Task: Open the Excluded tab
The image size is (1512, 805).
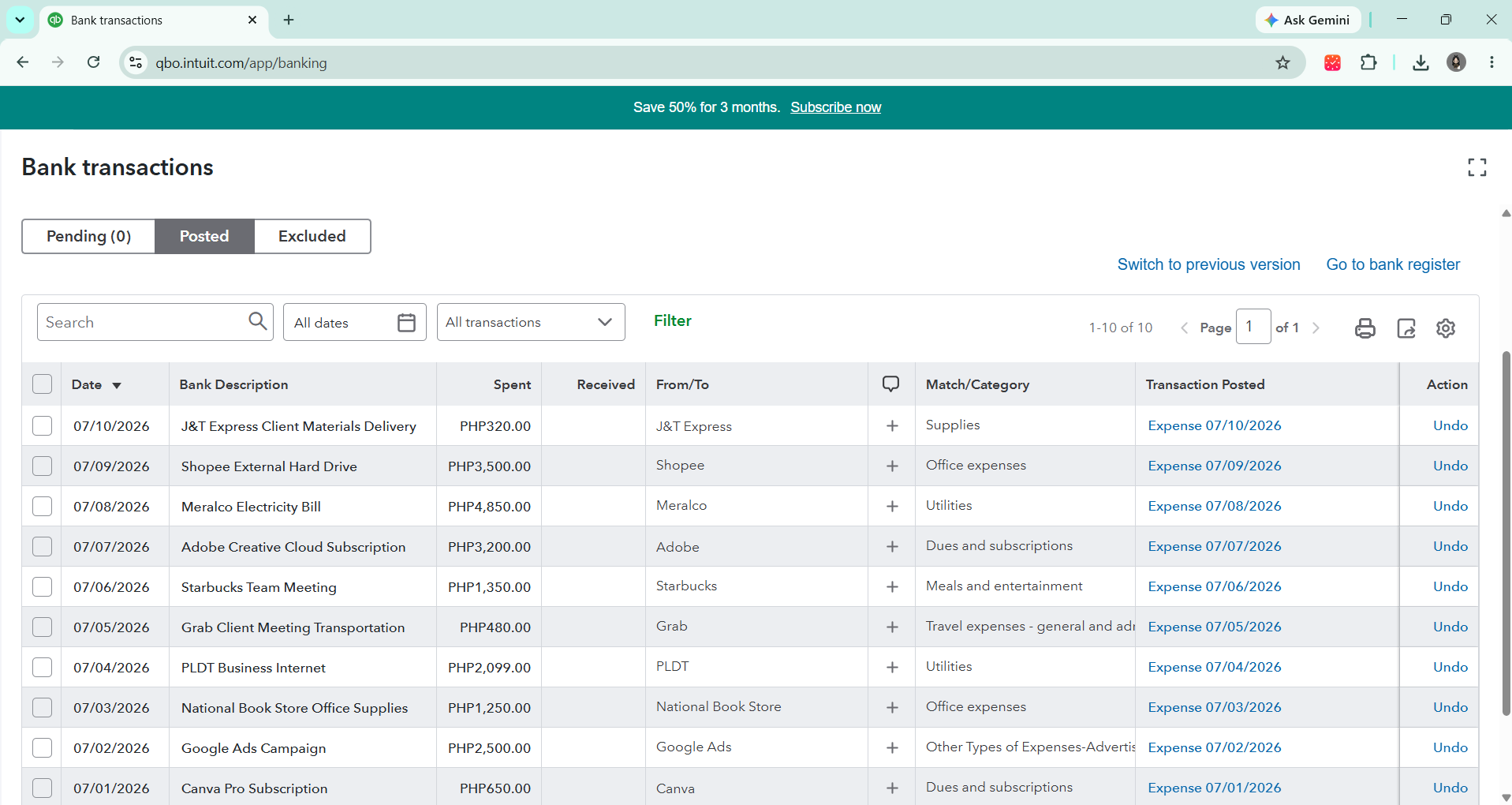Action: pos(312,236)
